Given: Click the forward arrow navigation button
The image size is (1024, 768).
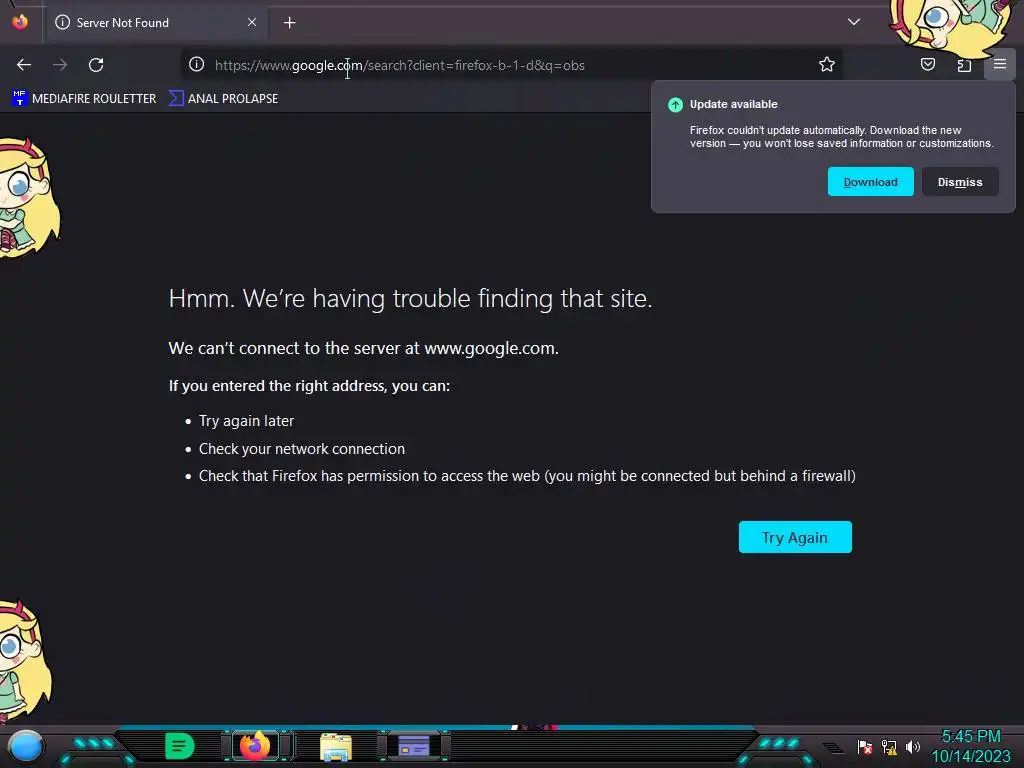Looking at the screenshot, I should coord(60,65).
